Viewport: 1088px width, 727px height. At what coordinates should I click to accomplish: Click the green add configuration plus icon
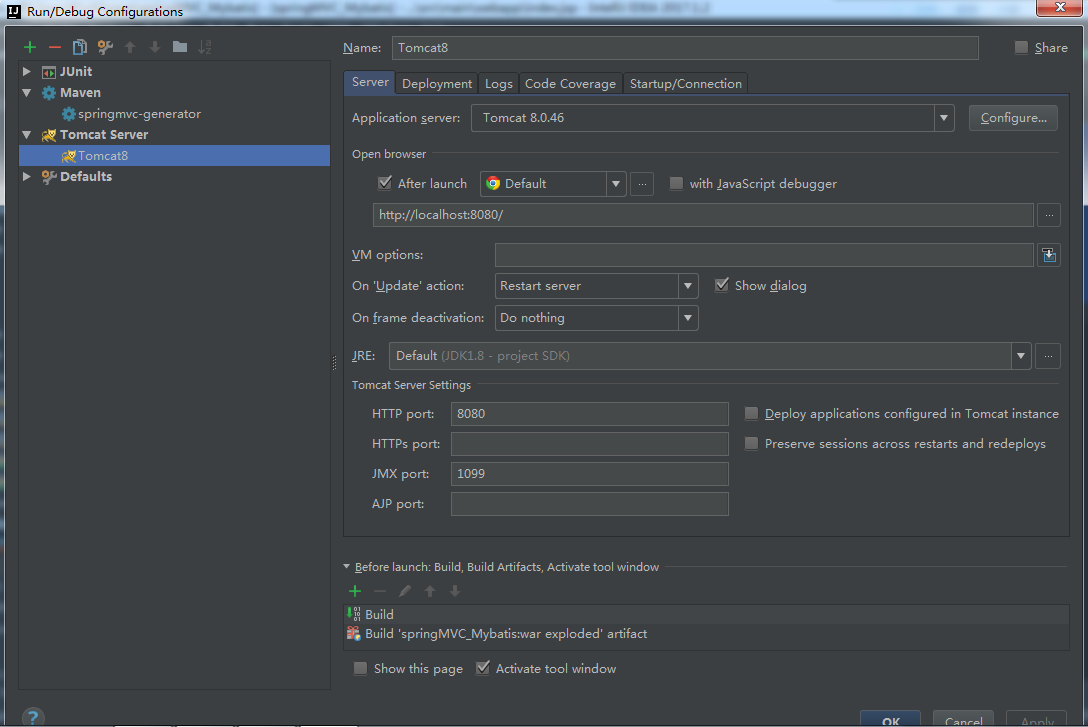coord(30,47)
